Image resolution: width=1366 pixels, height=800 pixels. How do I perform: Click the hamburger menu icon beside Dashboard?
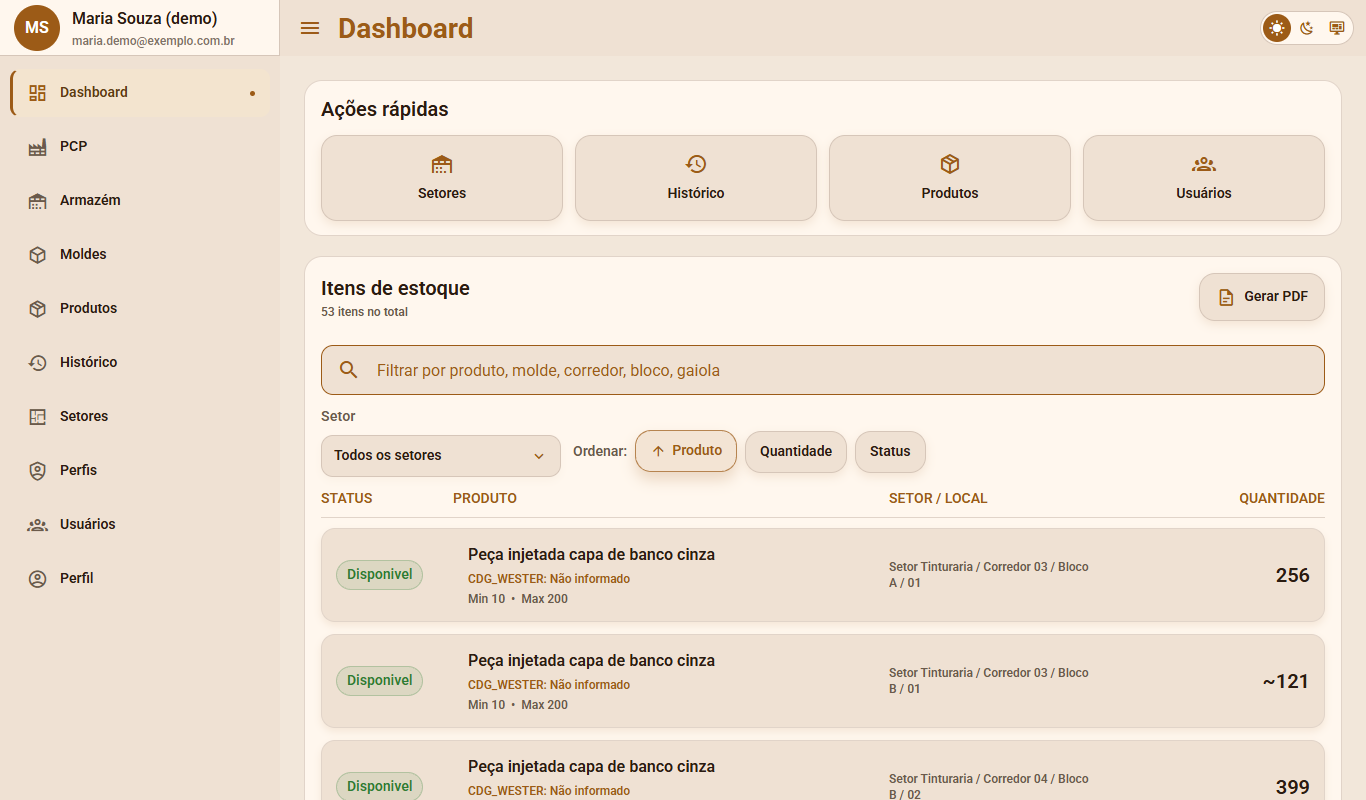pyautogui.click(x=310, y=28)
